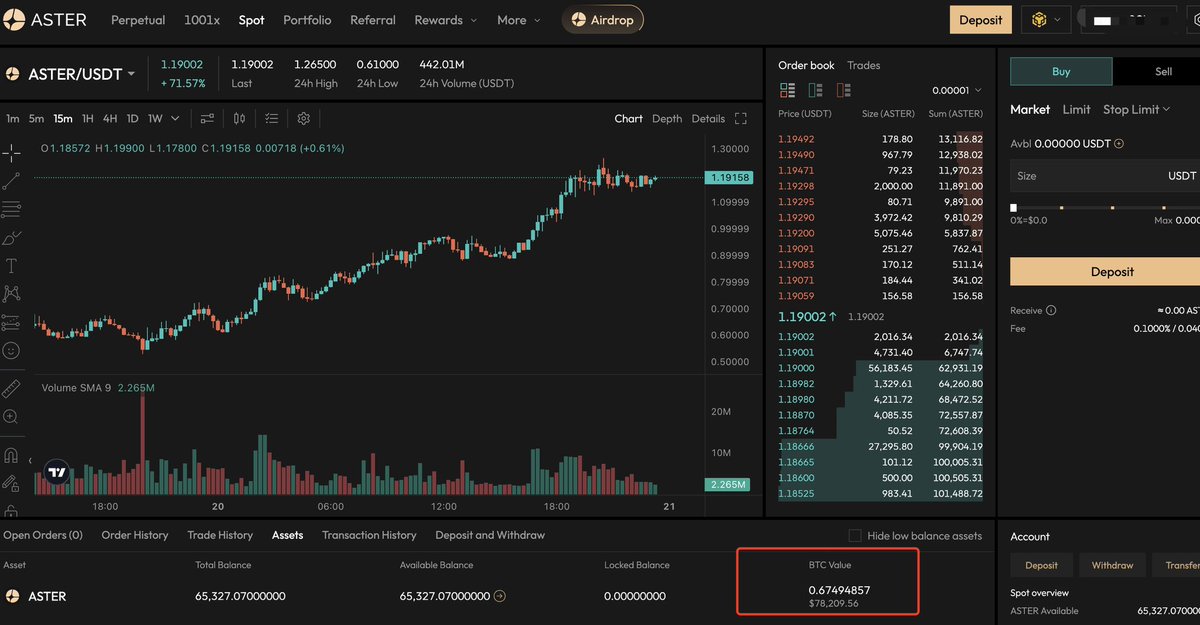Click the arrow icon beside Available Balance
This screenshot has width=1200, height=625.
[500, 596]
